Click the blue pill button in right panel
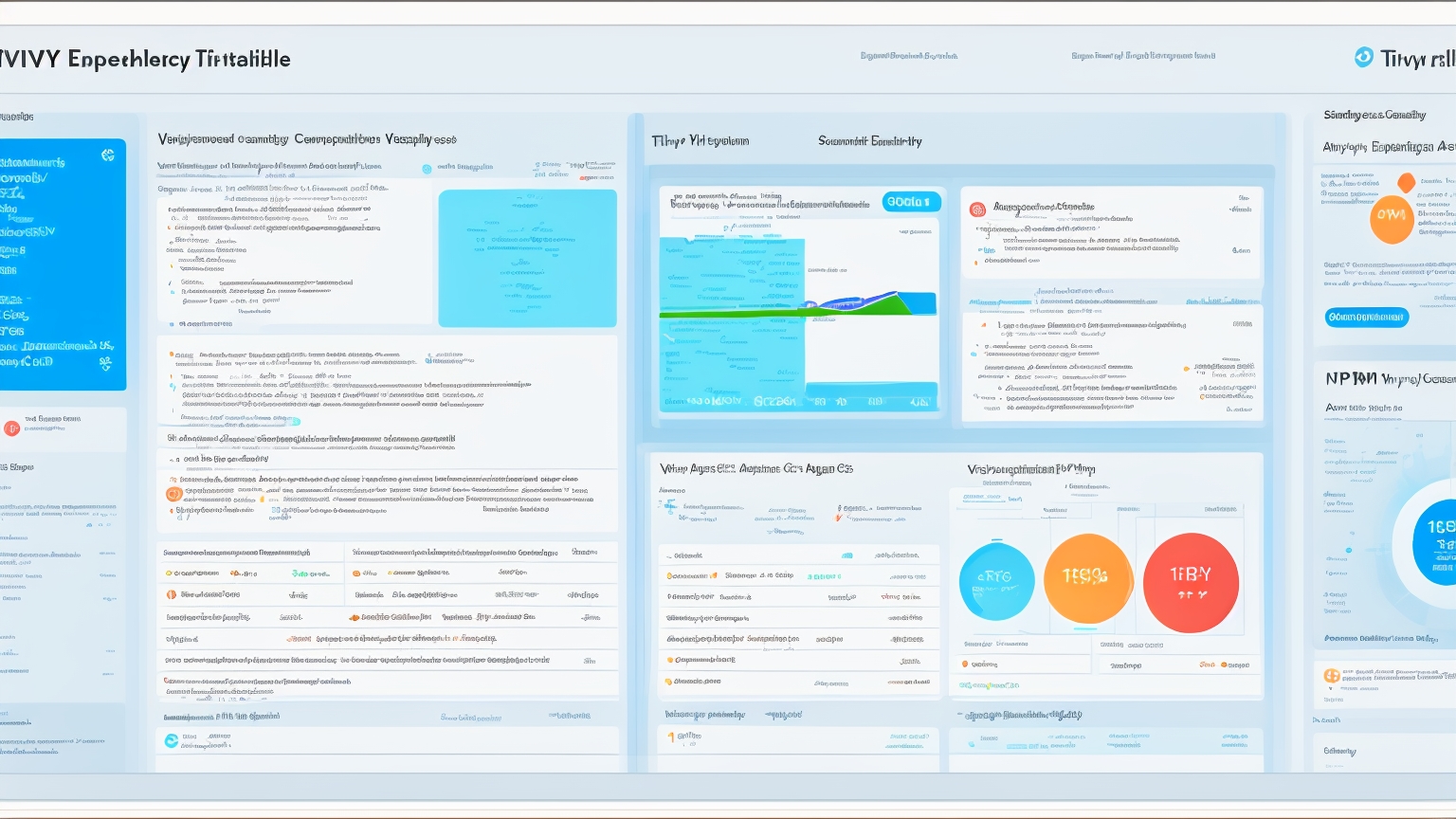Screen dimensions: 1456x819 1366,317
